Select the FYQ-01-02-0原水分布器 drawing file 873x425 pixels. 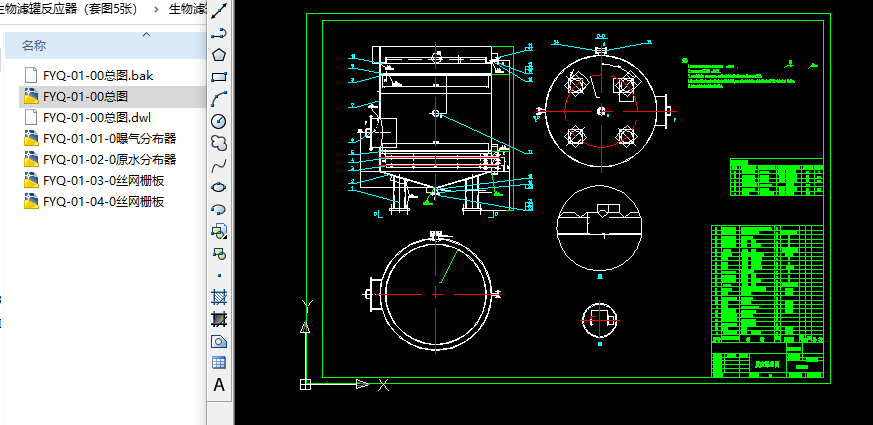109,160
